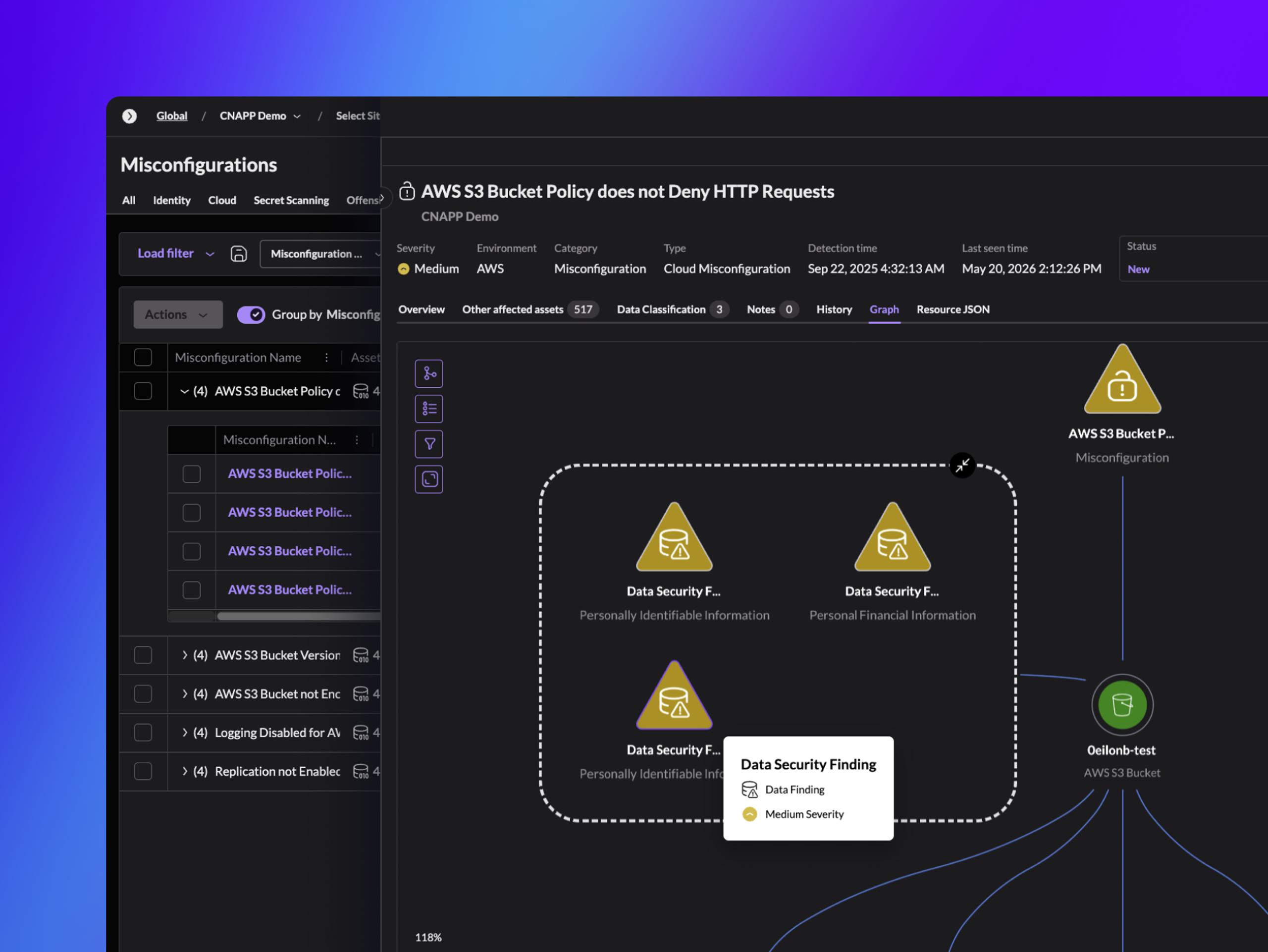Expand the AWS S3 Bucket Version group
Screen dimensions: 1268x952
(184, 655)
